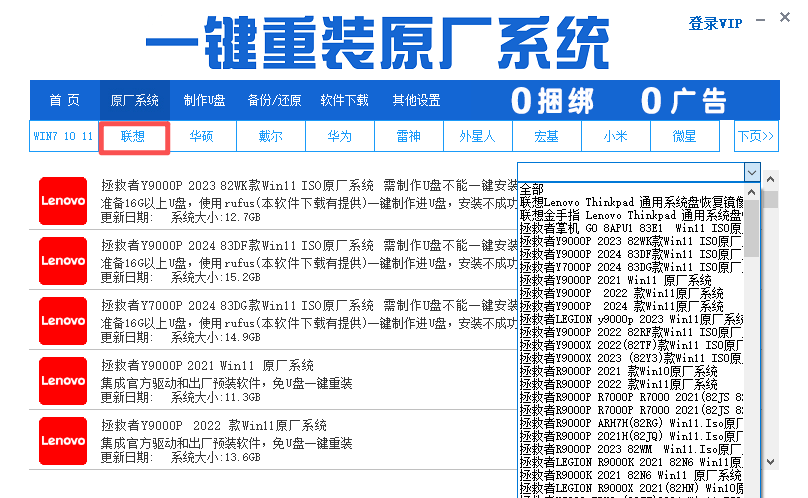Choose 联想金手指 Lenovo Thinkpad option
The width and height of the screenshot is (808, 498).
[631, 215]
